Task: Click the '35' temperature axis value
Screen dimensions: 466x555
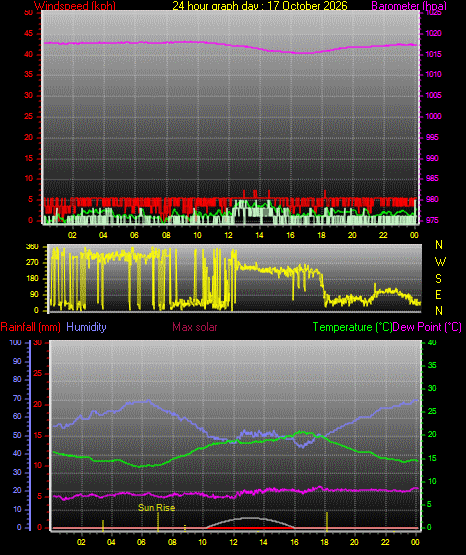Action: click(x=432, y=365)
